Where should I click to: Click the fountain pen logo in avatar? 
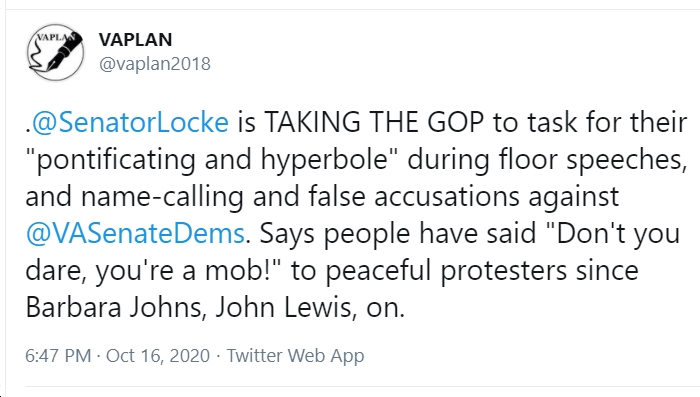coord(64,52)
